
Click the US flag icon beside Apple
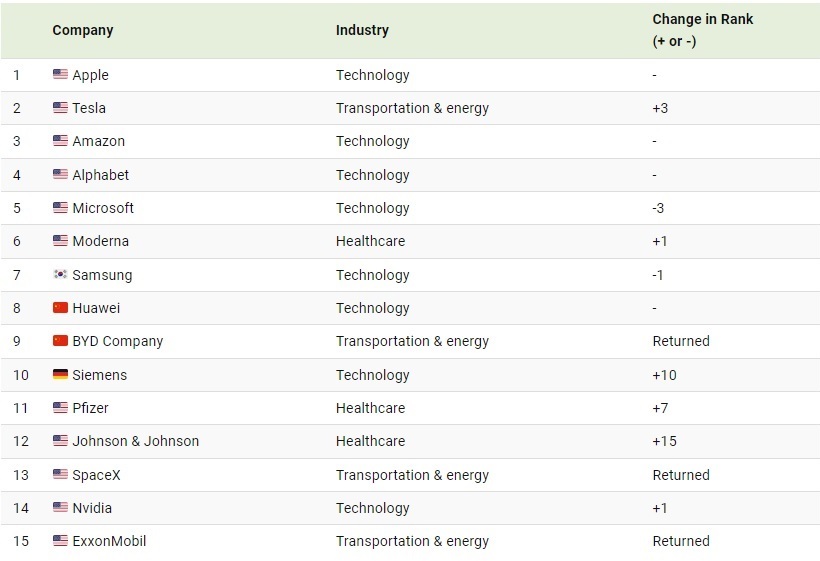point(60,74)
